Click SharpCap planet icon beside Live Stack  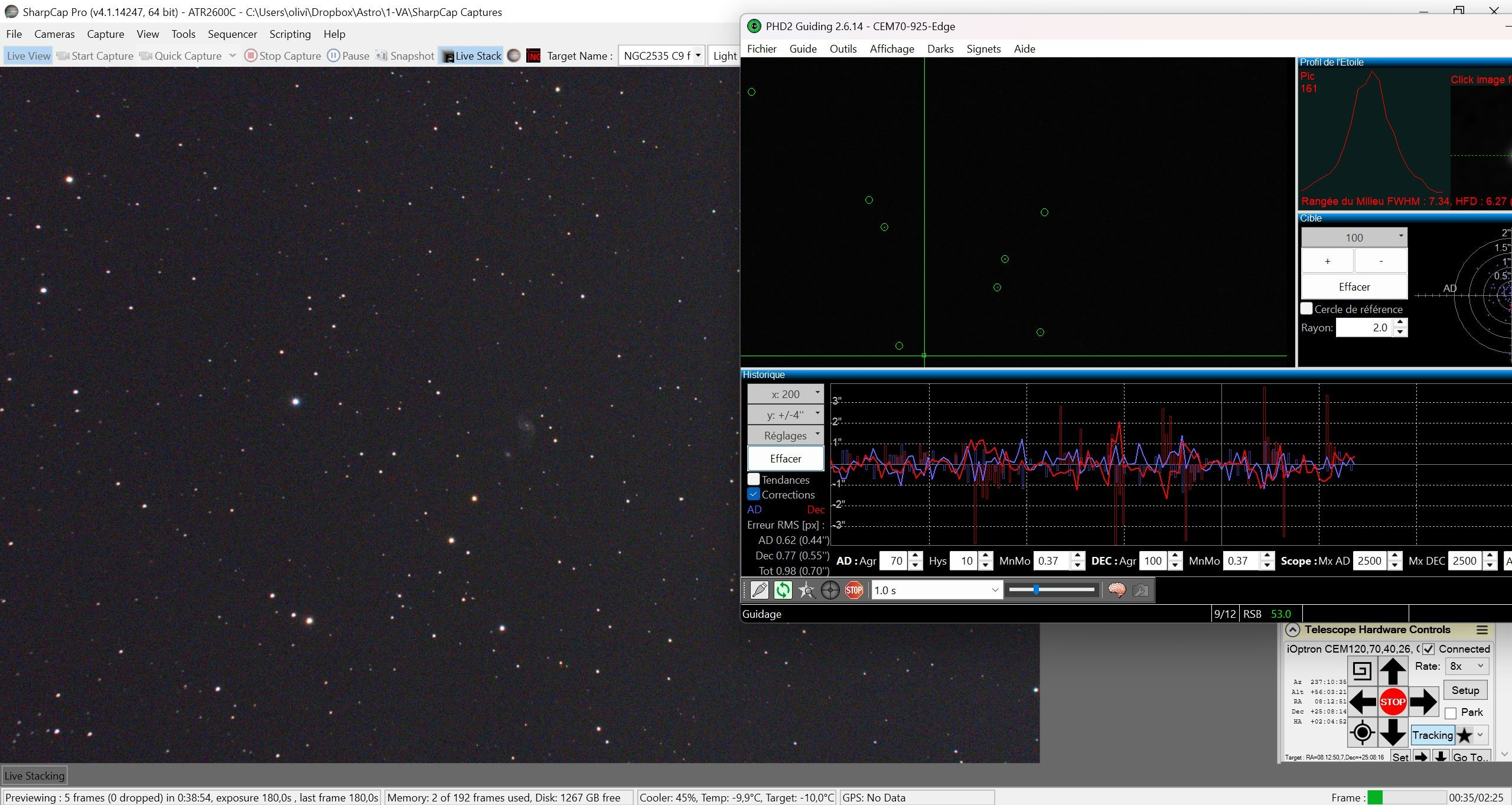pyautogui.click(x=514, y=56)
